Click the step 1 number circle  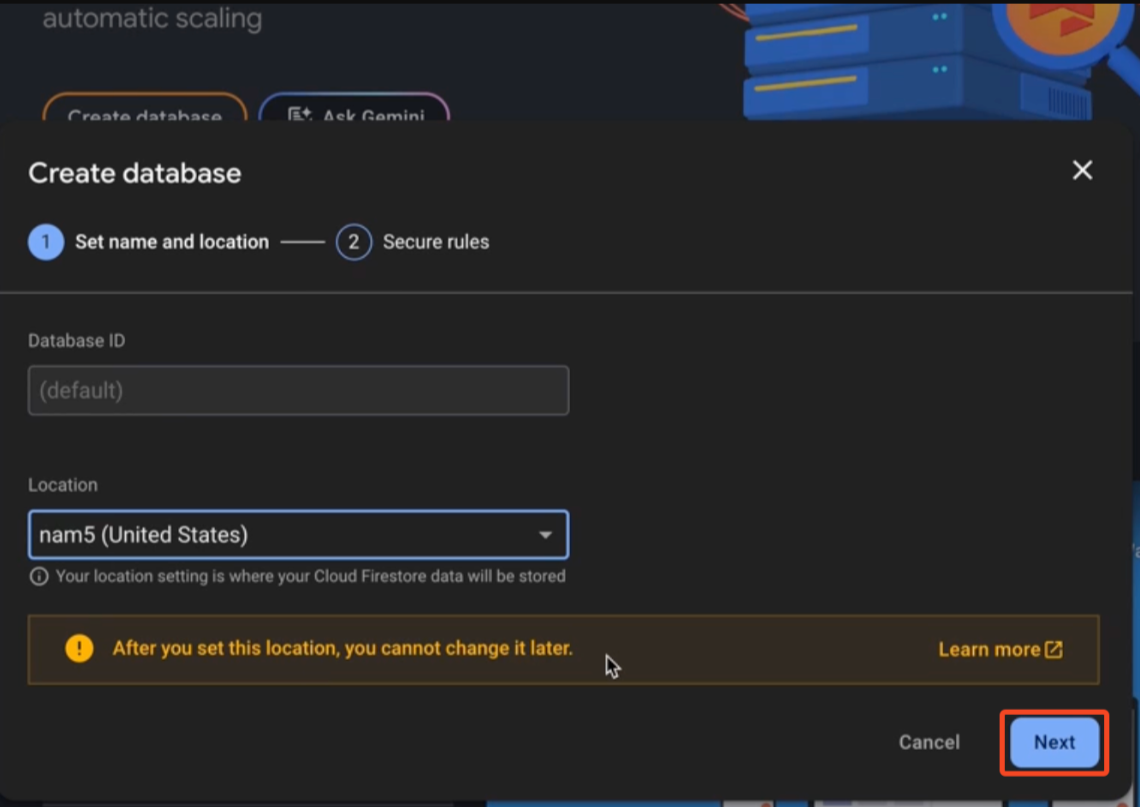[x=46, y=242]
